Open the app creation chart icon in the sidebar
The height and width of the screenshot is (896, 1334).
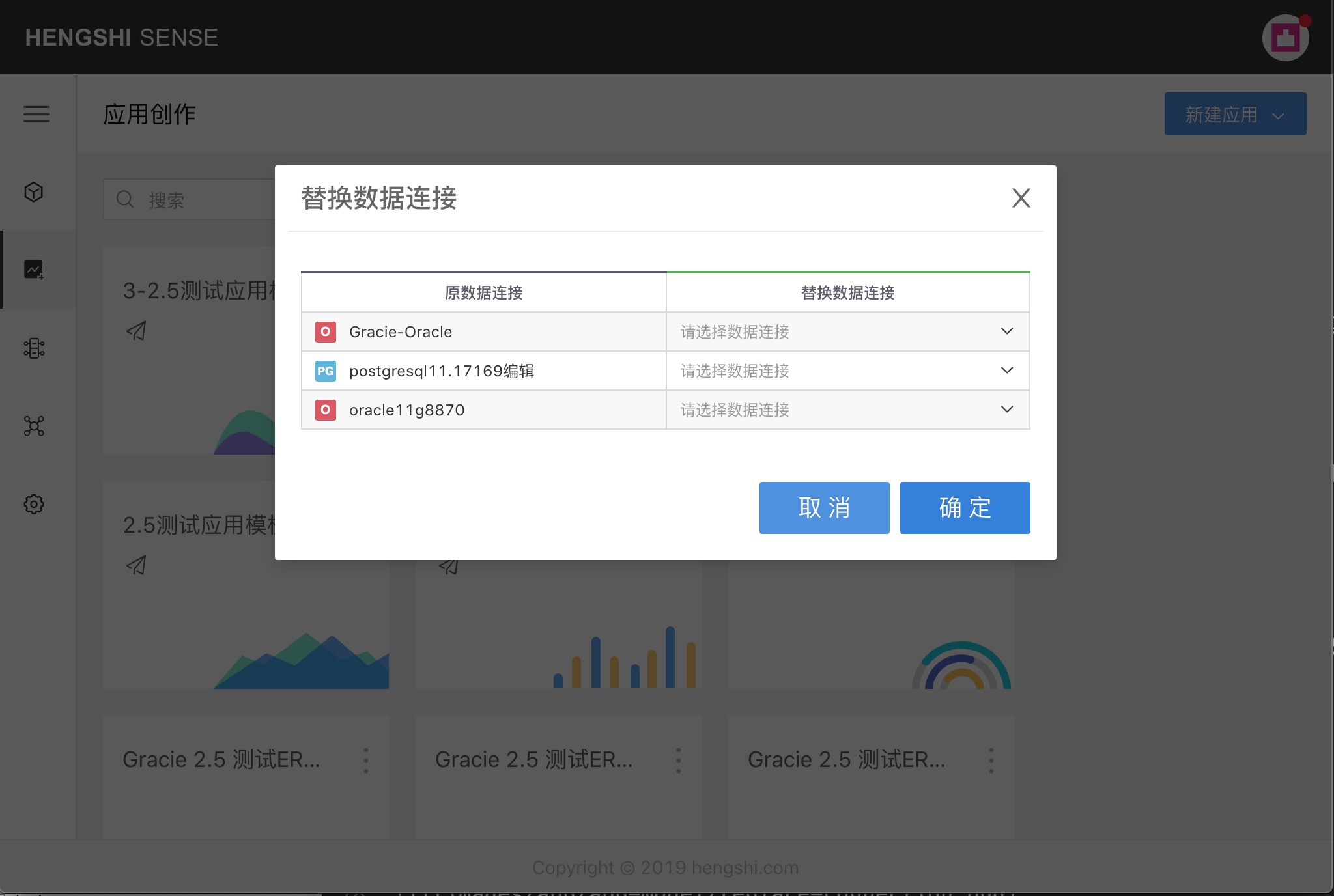[x=34, y=270]
